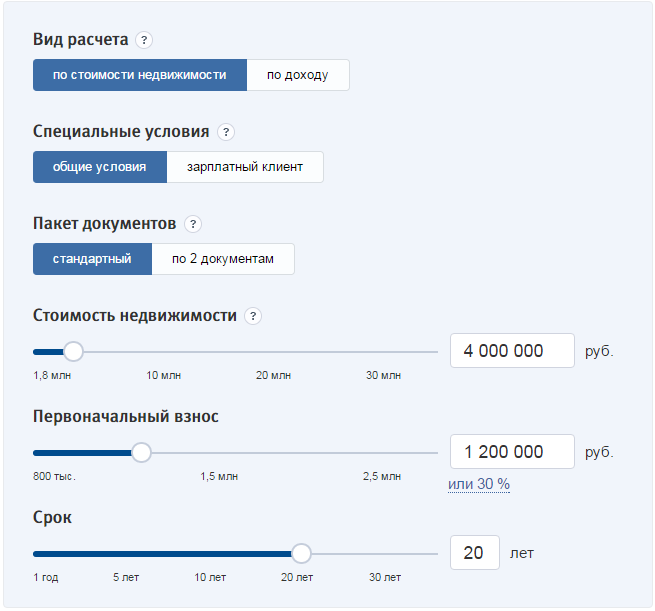Click 10 млн mark on cost slider

[164, 375]
